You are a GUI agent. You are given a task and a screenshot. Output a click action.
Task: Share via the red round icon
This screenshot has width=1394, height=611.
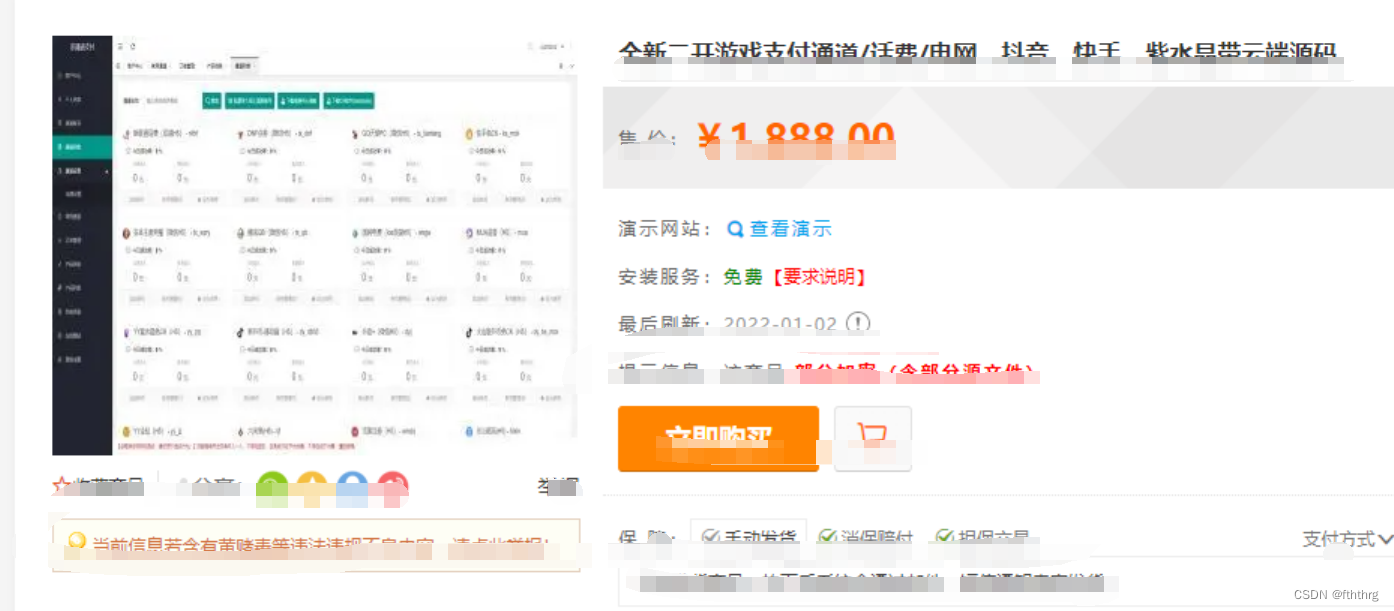click(392, 487)
